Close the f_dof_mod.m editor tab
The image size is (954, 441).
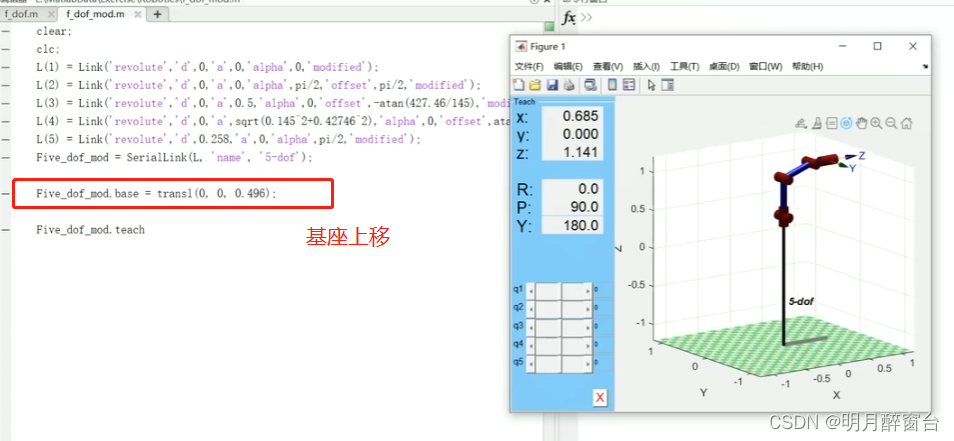click(138, 14)
